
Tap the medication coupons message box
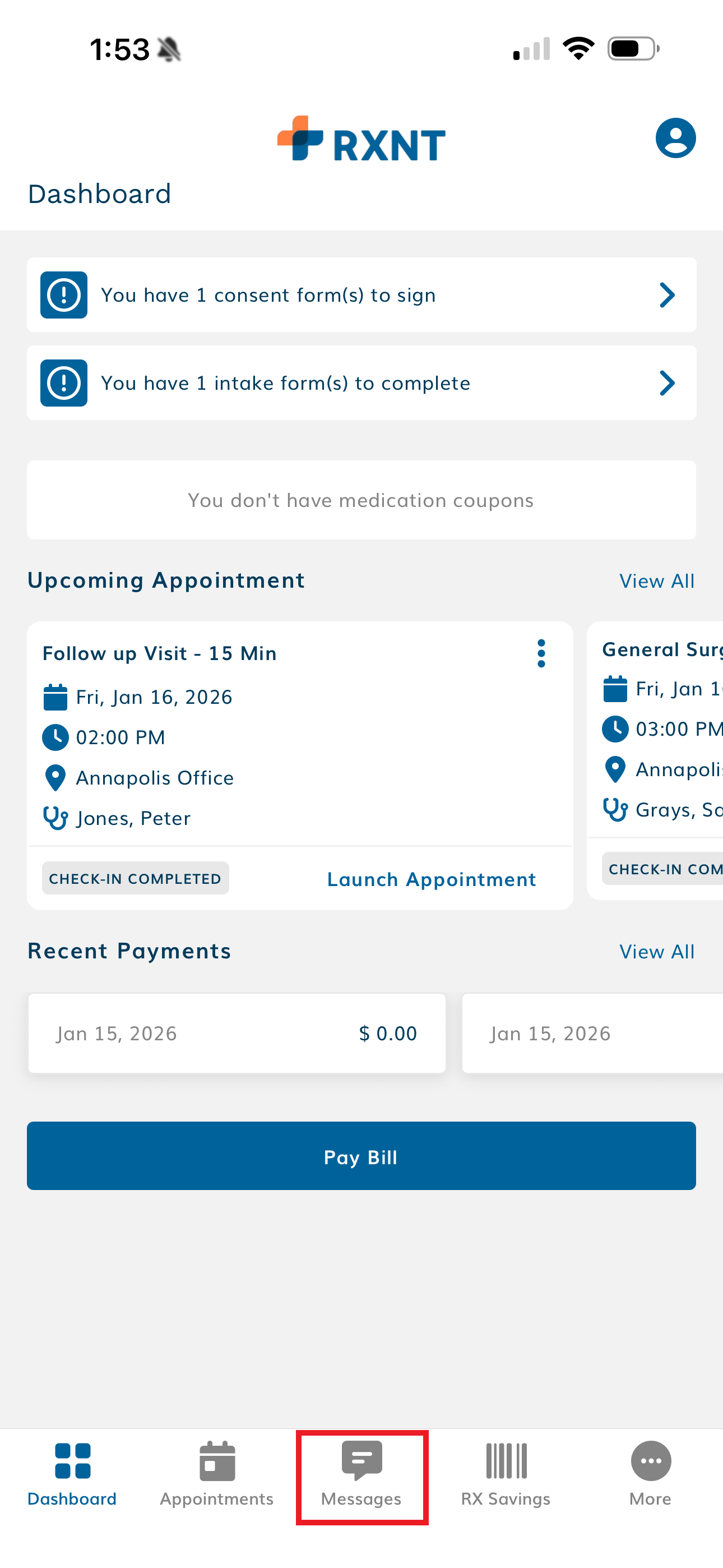[361, 500]
